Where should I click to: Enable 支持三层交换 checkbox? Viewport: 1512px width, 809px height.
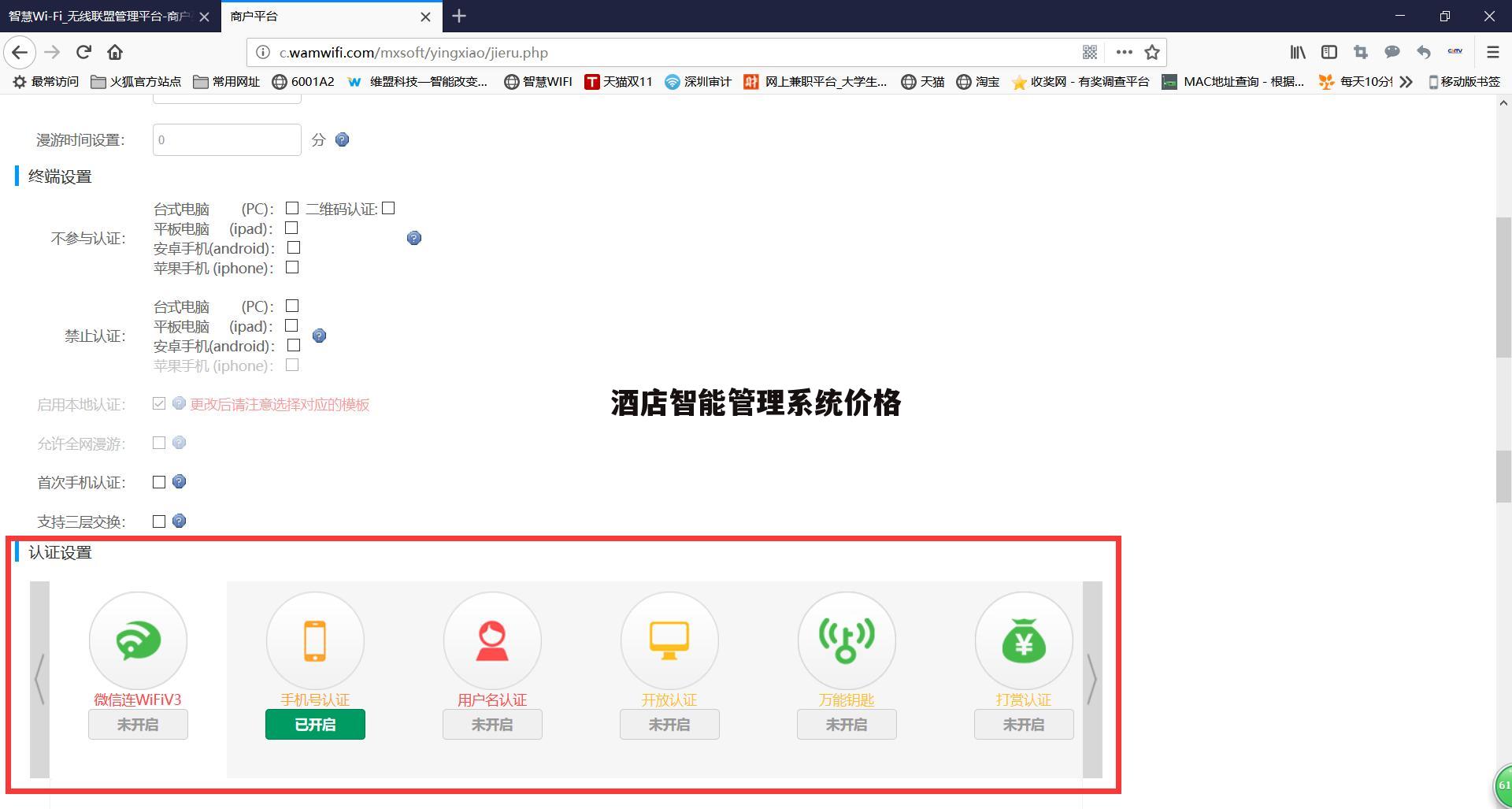[x=159, y=521]
